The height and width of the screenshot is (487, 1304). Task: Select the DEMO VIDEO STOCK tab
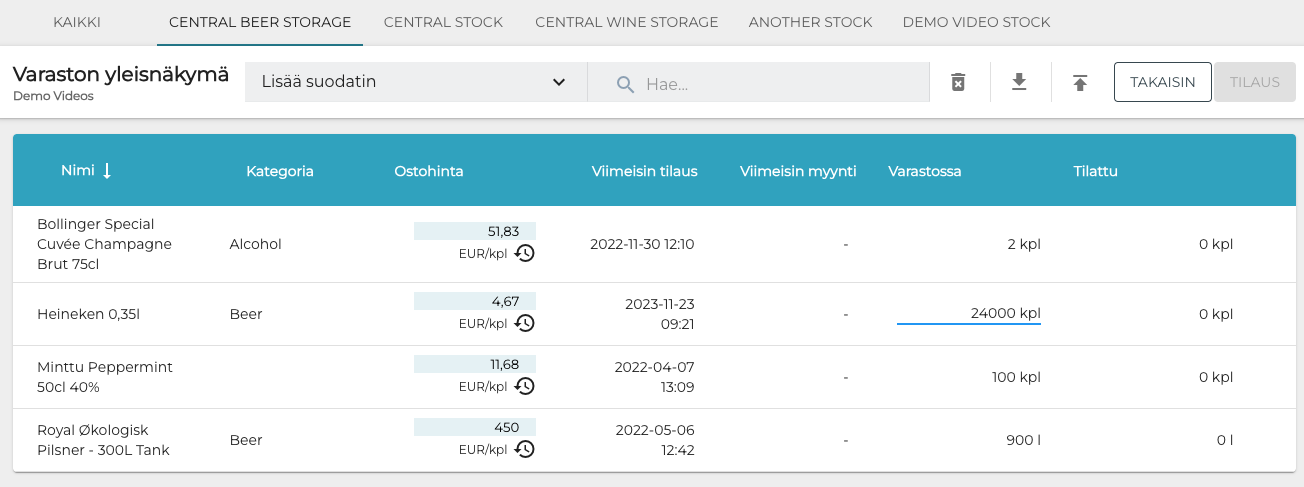click(x=976, y=22)
